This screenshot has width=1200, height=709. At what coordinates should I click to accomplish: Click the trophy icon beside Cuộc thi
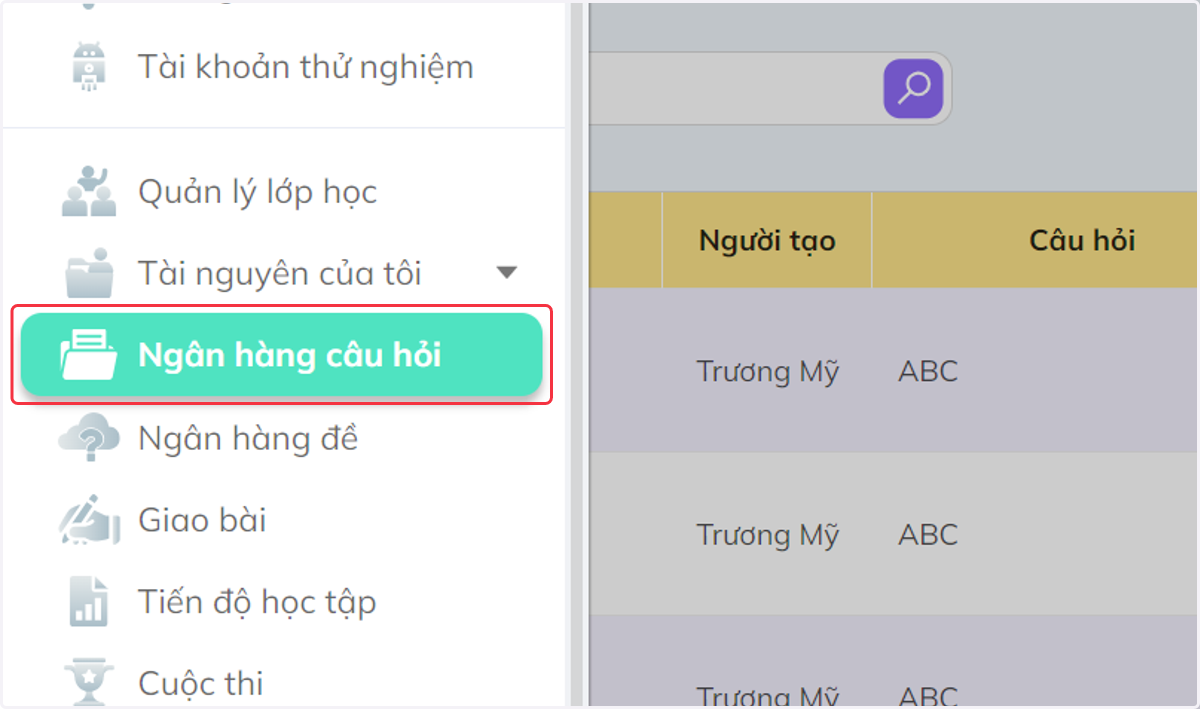pos(89,682)
